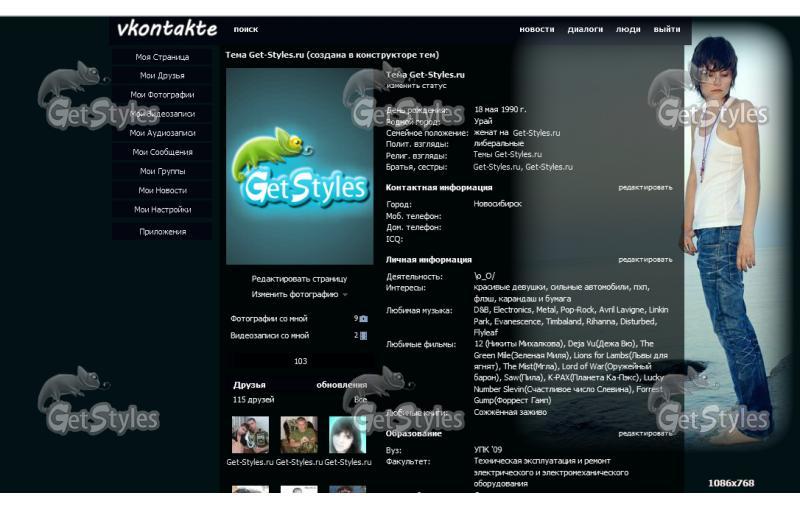Go to Моя Страница in sidebar
Viewport: 800px width, 509px height.
pyautogui.click(x=162, y=57)
